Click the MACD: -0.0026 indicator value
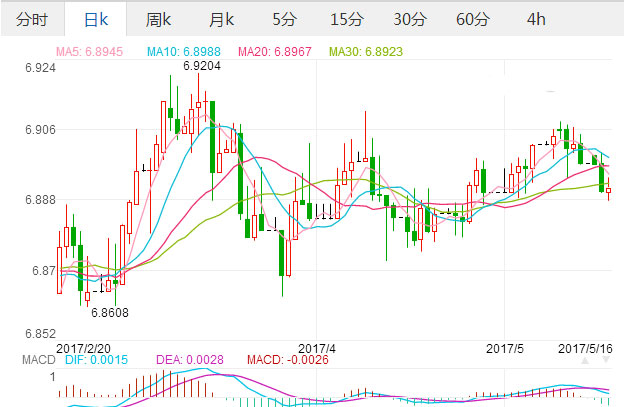Image resolution: width=624 pixels, height=407 pixels. 288,360
